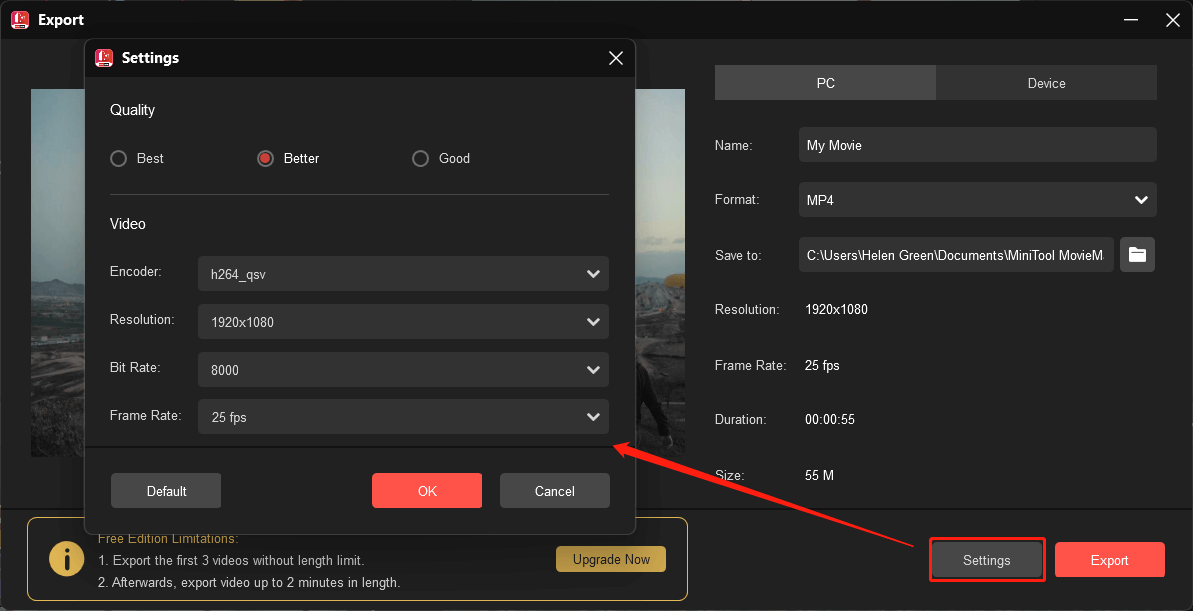The width and height of the screenshot is (1193, 611).
Task: Select the Good quality radio button
Action: pyautogui.click(x=420, y=158)
